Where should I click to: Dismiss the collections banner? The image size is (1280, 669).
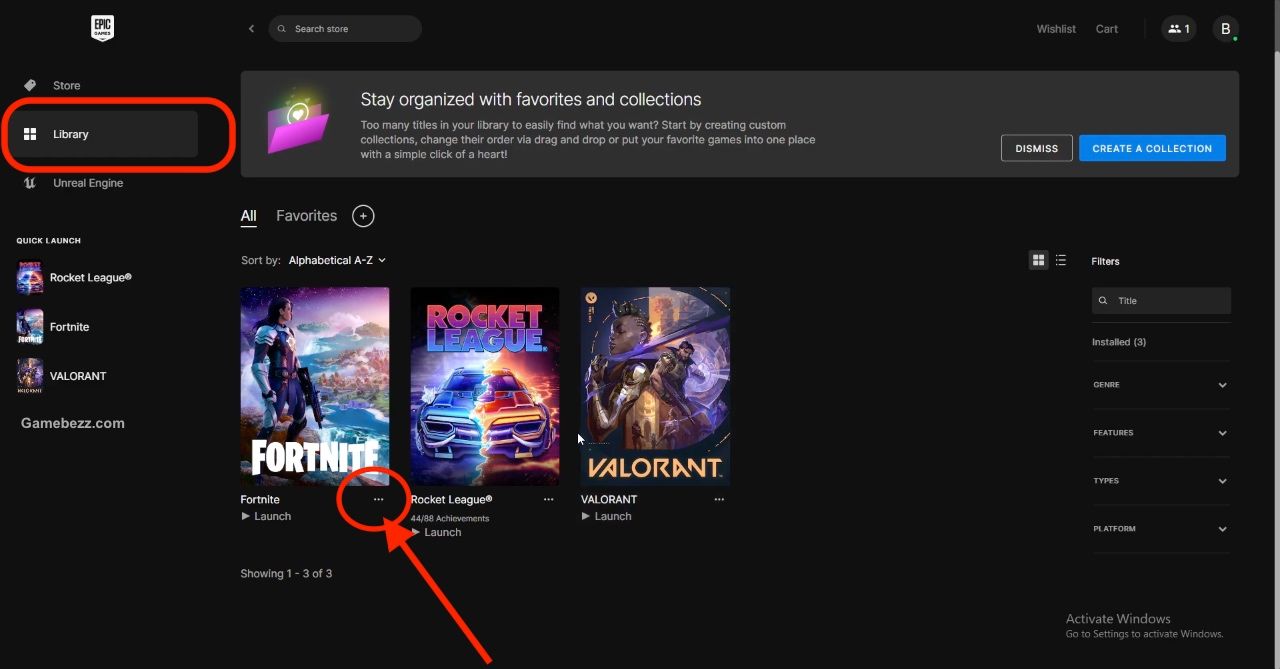1037,148
